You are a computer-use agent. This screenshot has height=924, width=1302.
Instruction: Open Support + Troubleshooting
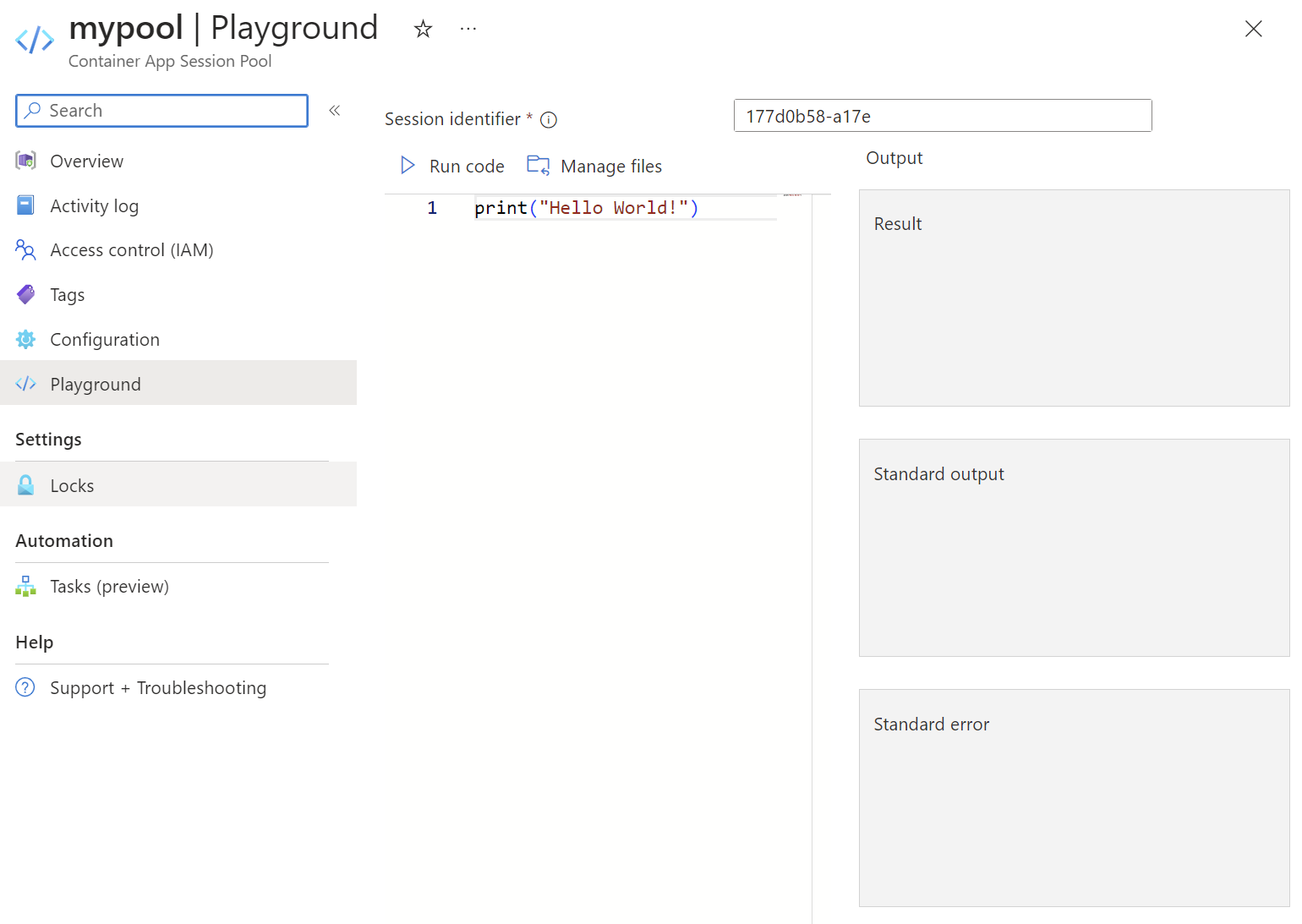pos(157,688)
